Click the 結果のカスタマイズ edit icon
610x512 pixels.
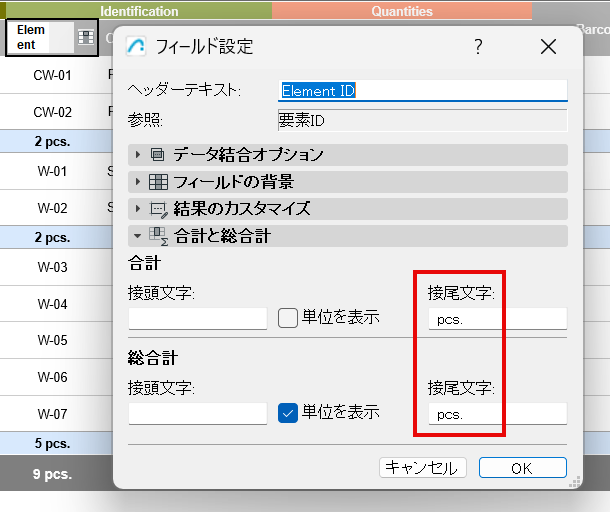159,209
